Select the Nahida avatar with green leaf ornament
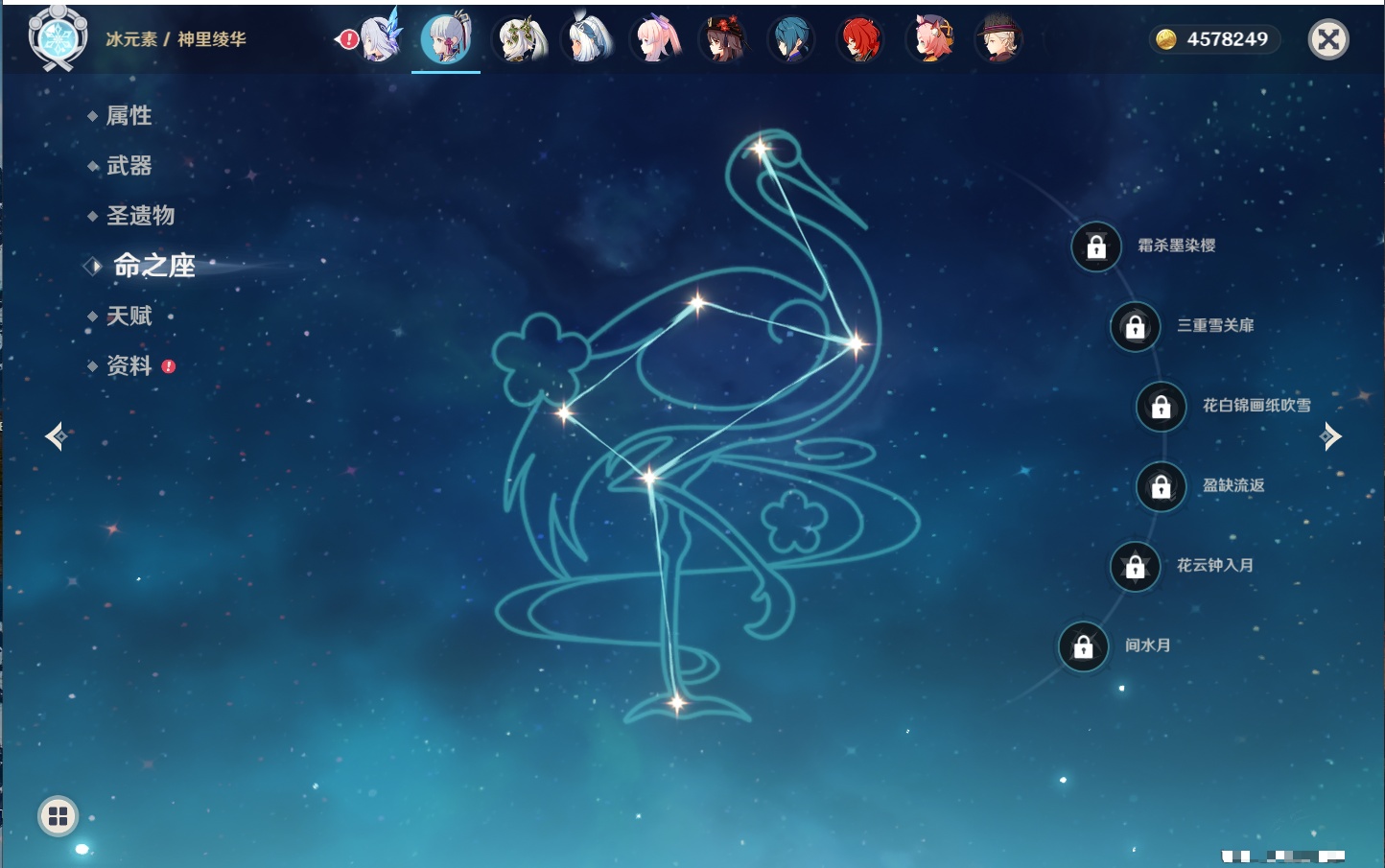The width and height of the screenshot is (1385, 868). [519, 39]
